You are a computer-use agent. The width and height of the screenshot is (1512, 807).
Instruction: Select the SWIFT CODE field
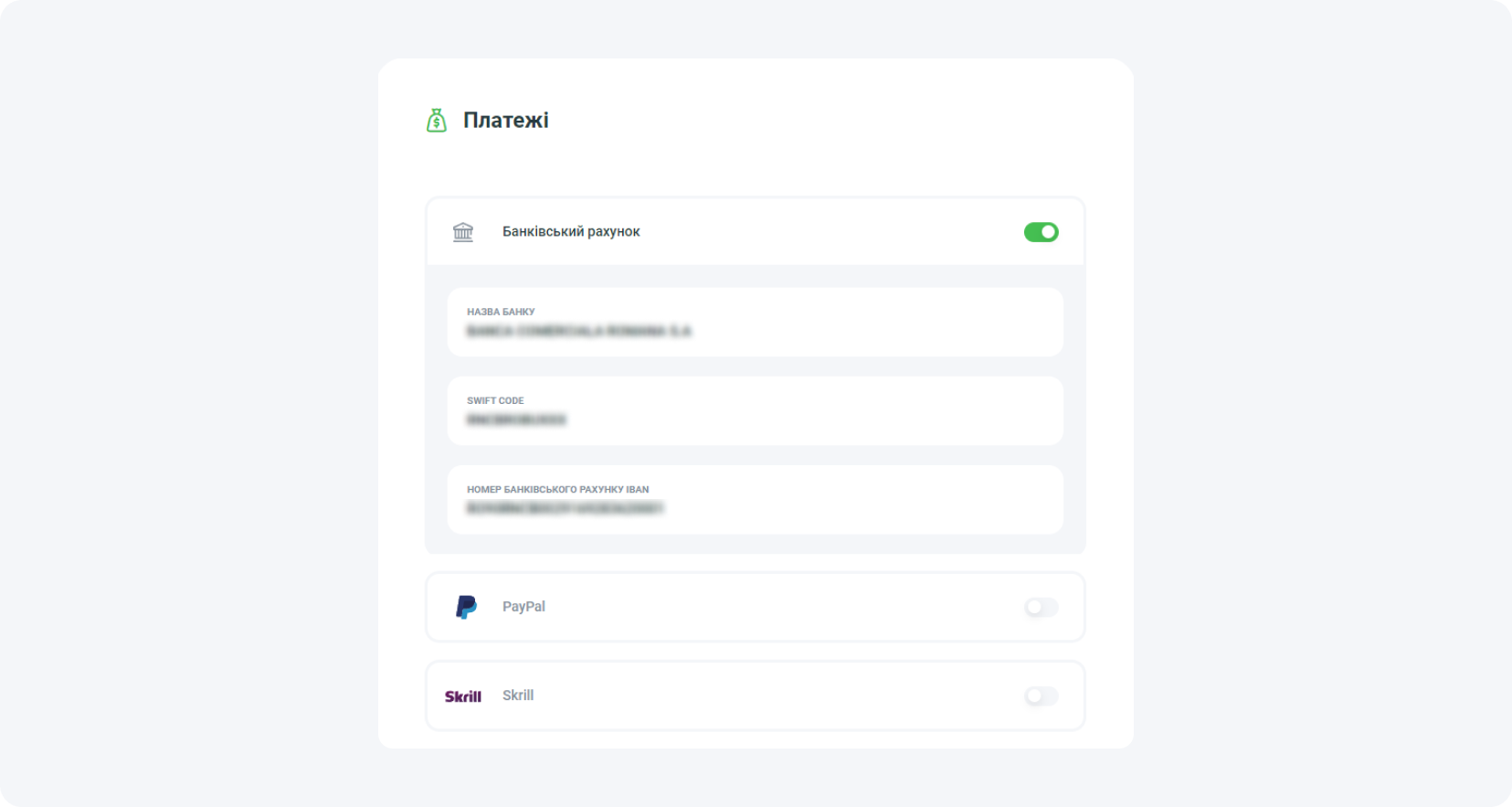coord(755,411)
